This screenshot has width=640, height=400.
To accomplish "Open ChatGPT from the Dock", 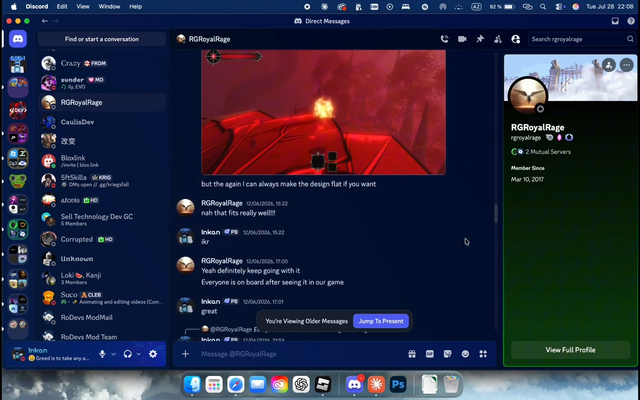I will point(301,384).
